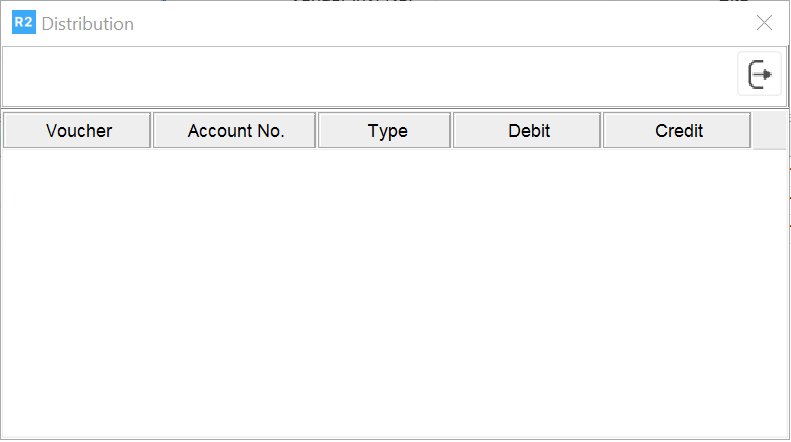This screenshot has width=791, height=442.
Task: Click the divider between Debit and Credit
Action: tap(602, 131)
